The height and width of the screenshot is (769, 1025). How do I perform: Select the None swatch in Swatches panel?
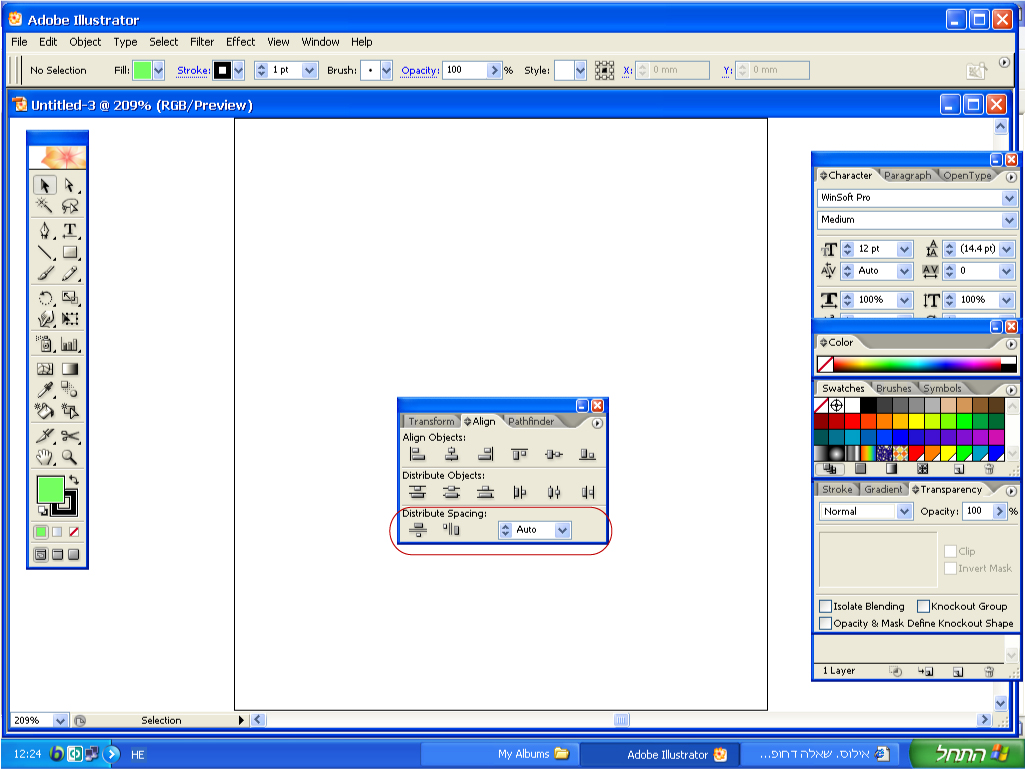pyautogui.click(x=822, y=405)
